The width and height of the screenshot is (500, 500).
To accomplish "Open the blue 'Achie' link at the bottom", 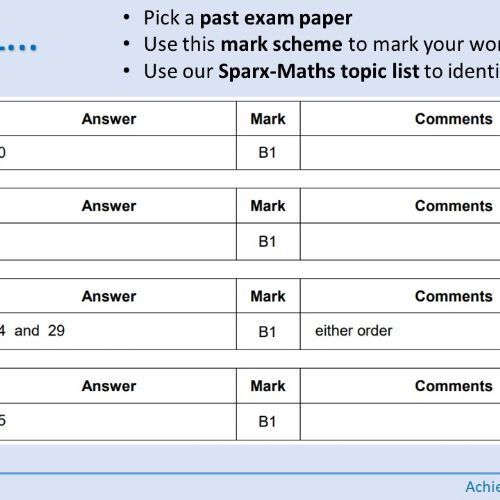I will click(x=483, y=487).
